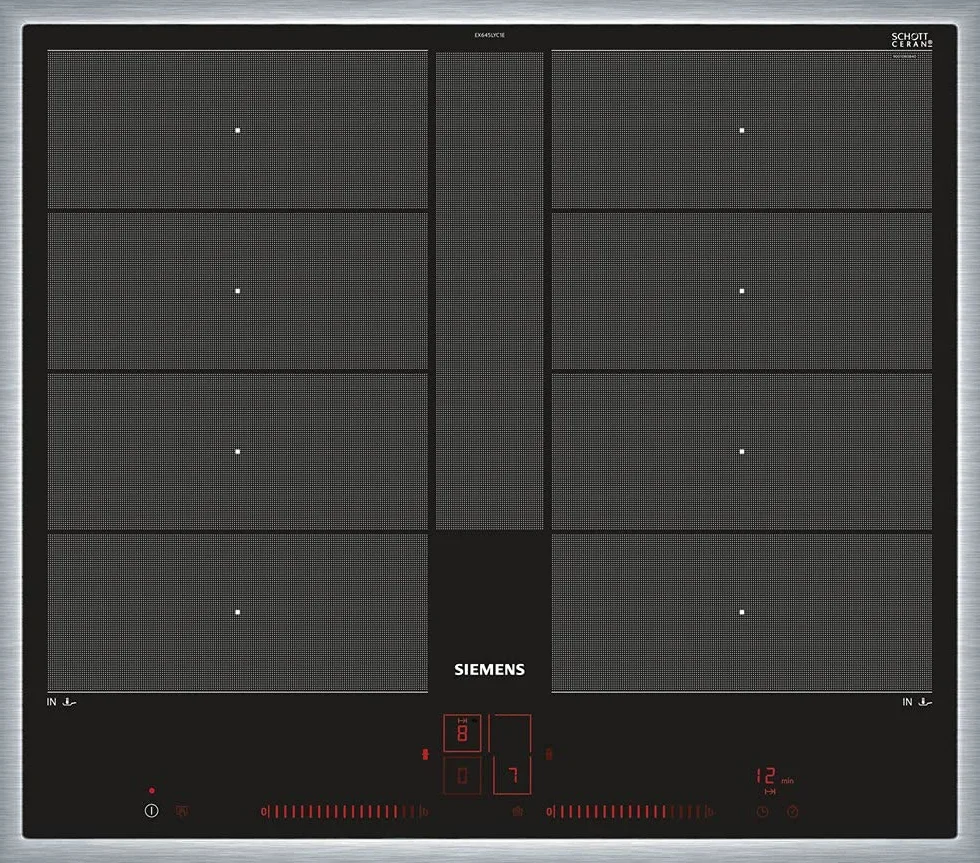The height and width of the screenshot is (863, 980).
Task: Tap the stopwatch icon at far right
Action: point(792,812)
